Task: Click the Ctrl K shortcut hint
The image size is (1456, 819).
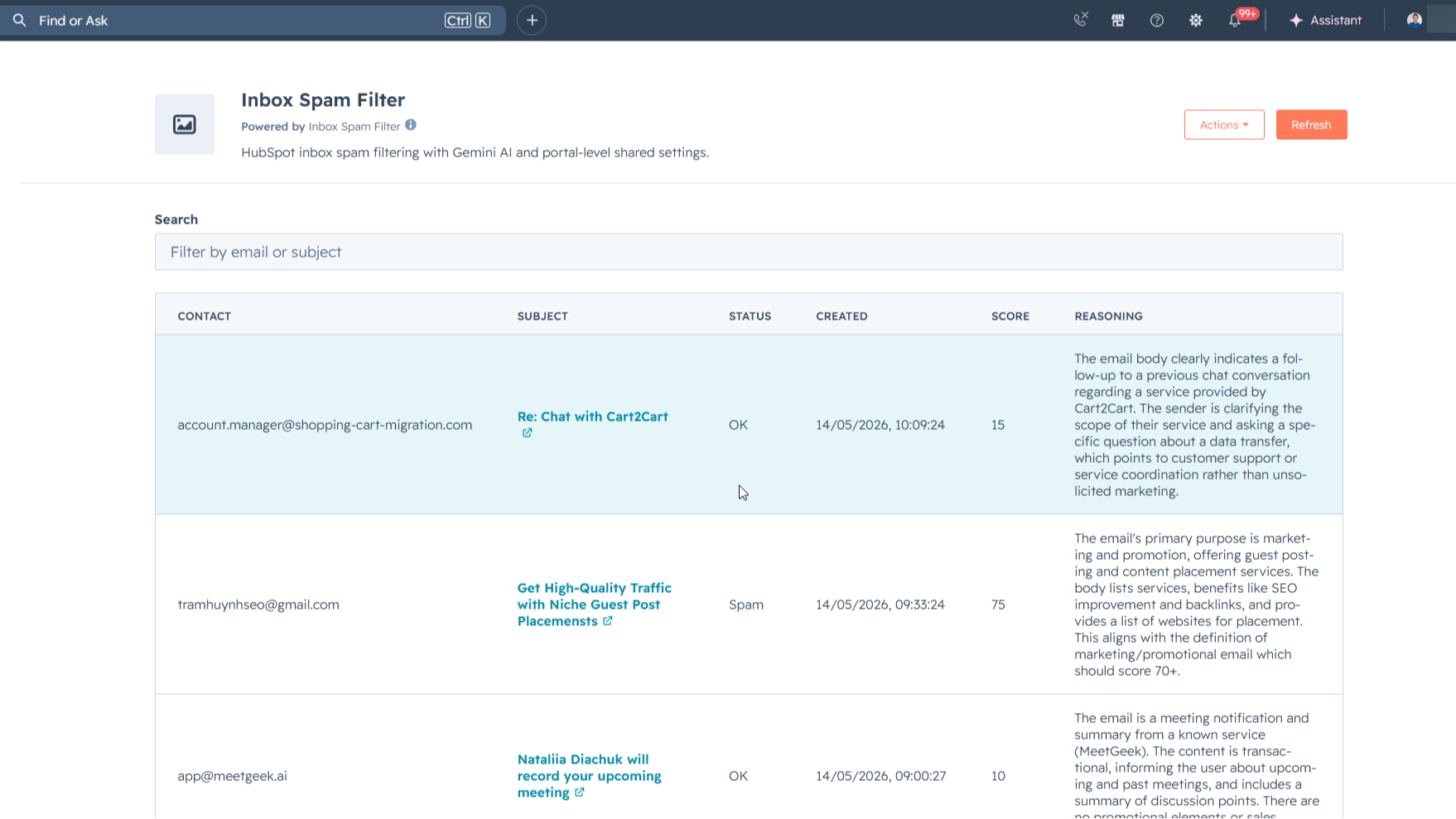Action: (468, 21)
